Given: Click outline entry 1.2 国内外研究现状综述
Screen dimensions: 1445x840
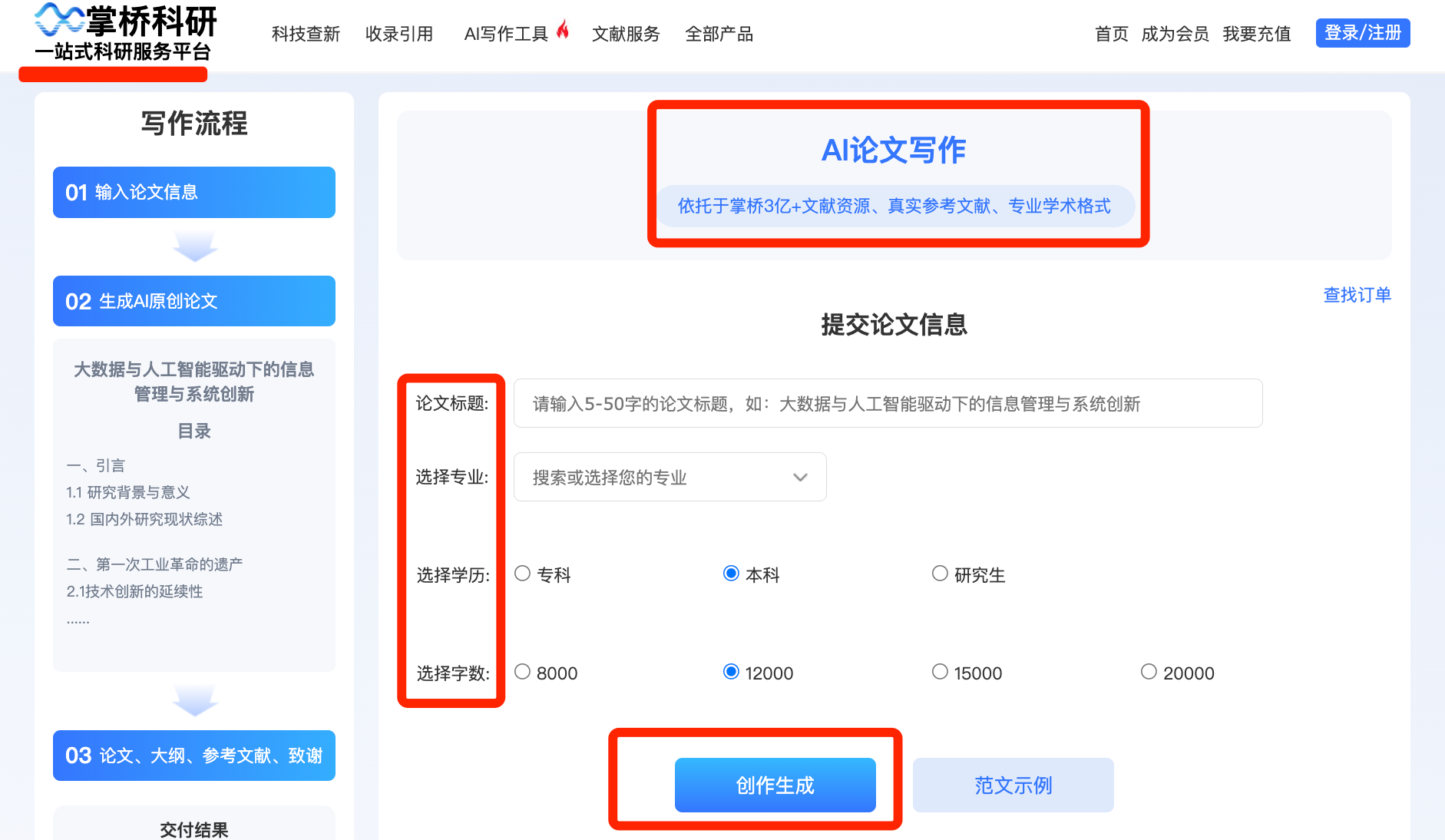Looking at the screenshot, I should [x=144, y=519].
